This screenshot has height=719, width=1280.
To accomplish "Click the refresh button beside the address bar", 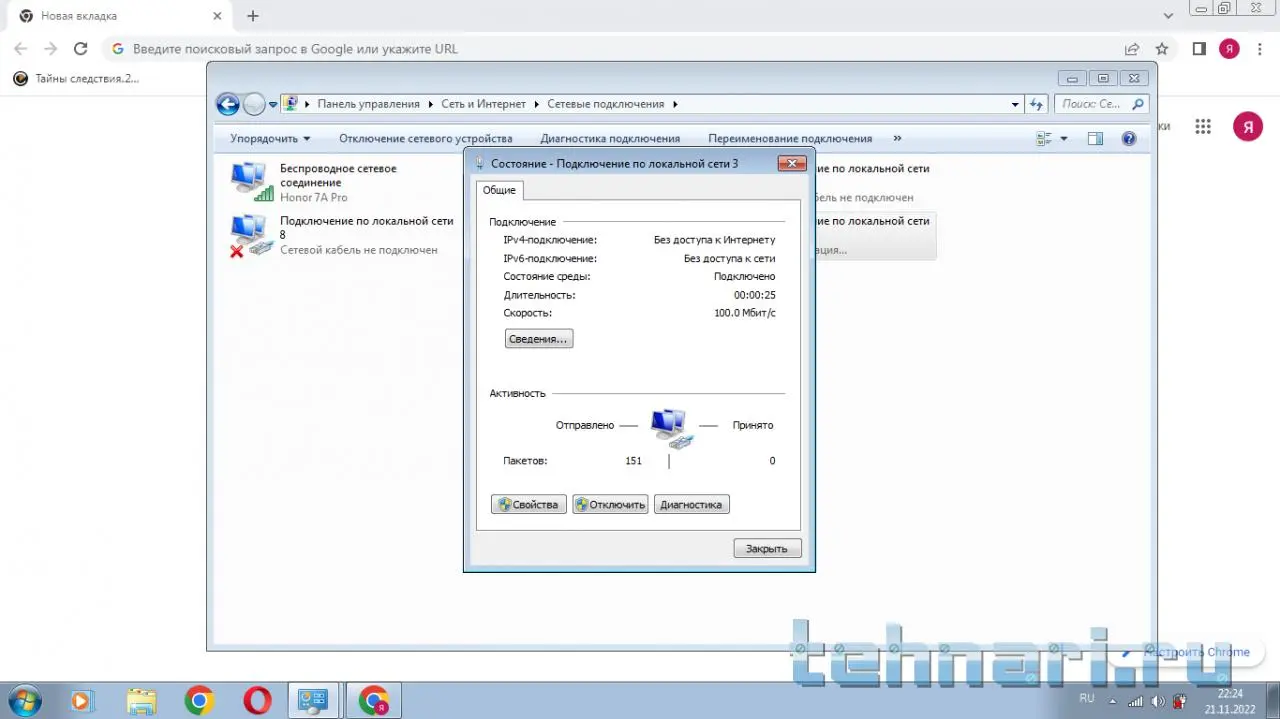I will point(1036,104).
